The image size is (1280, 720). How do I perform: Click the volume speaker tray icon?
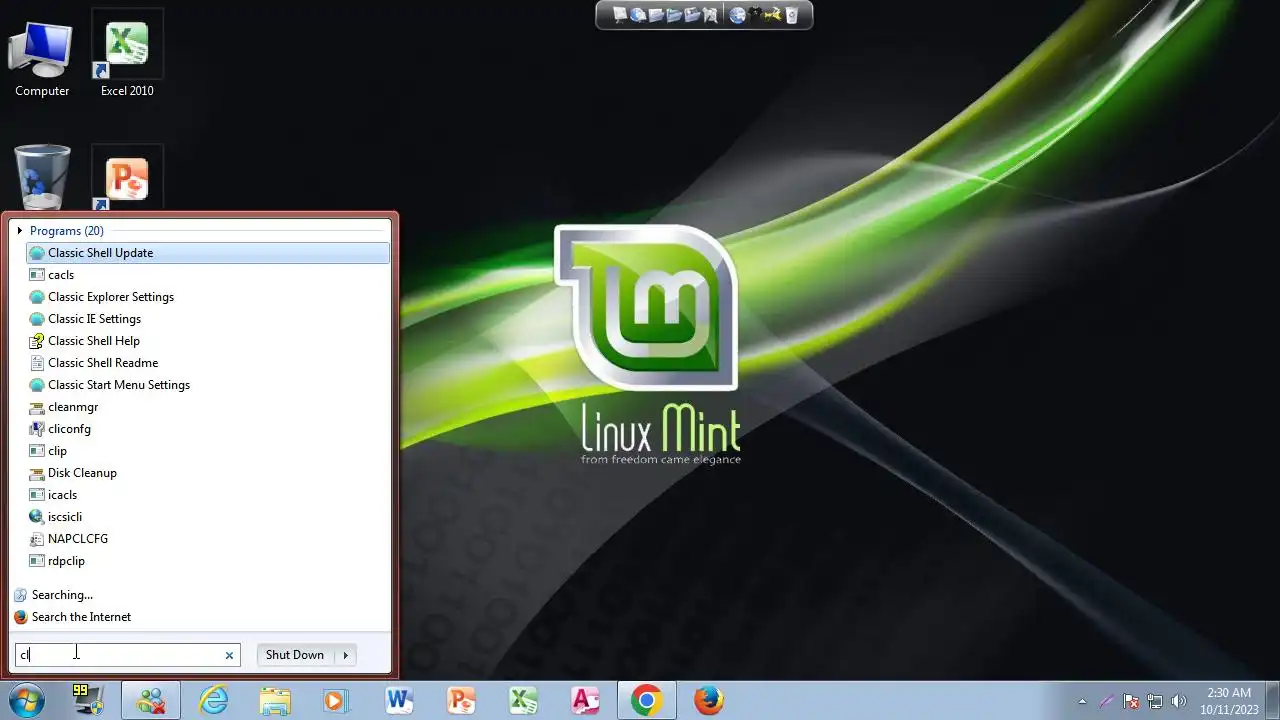tap(1179, 701)
